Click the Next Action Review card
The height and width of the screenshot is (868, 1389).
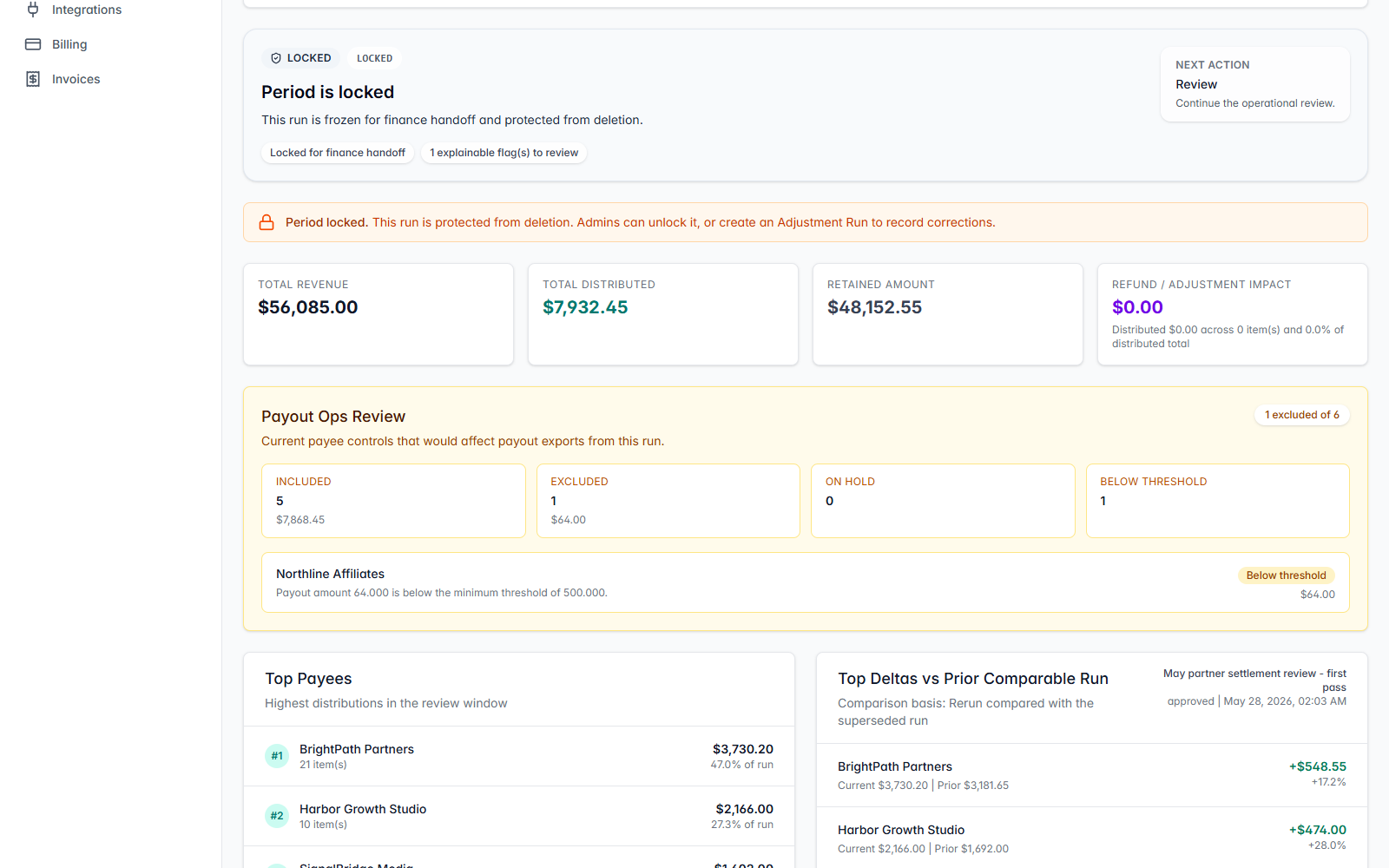click(1255, 84)
